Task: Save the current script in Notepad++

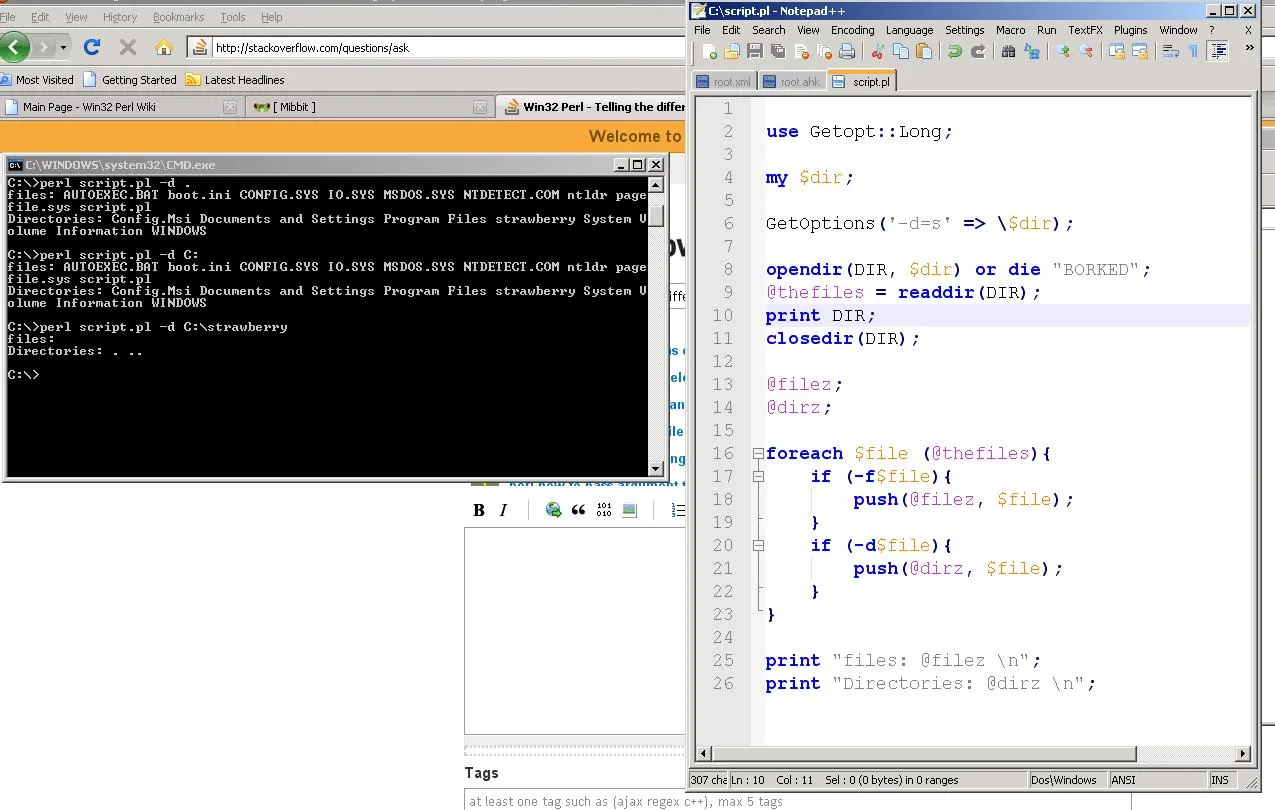Action: (x=754, y=51)
